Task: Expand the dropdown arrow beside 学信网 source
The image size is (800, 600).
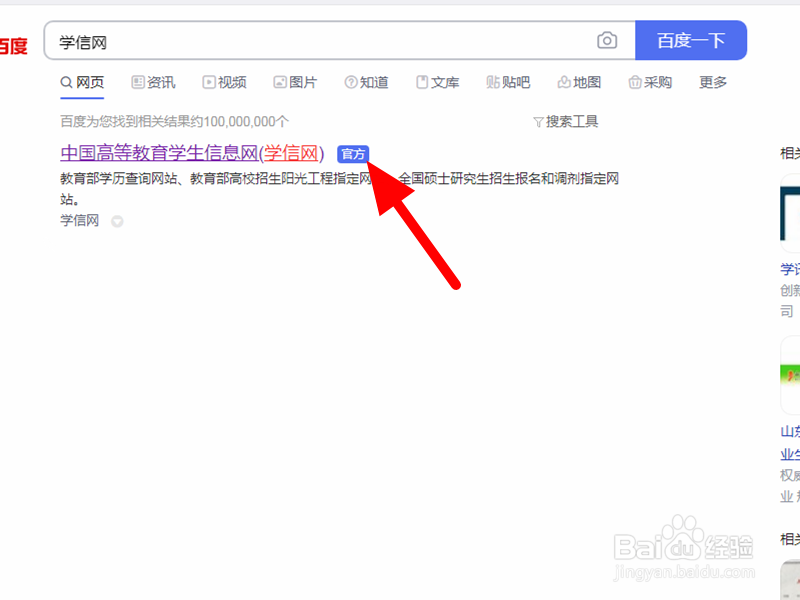Action: 117,221
